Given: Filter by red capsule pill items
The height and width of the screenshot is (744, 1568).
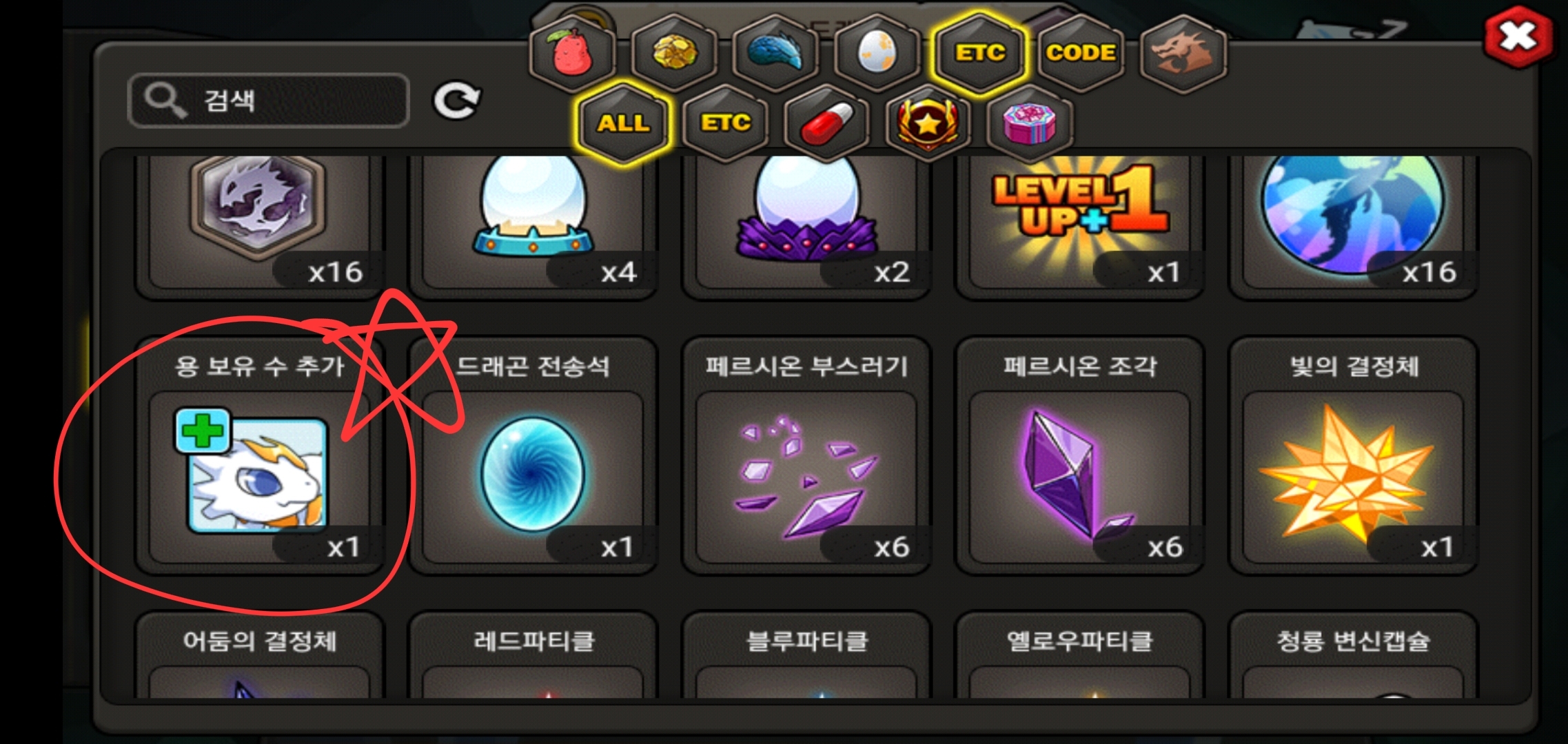Looking at the screenshot, I should point(826,123).
